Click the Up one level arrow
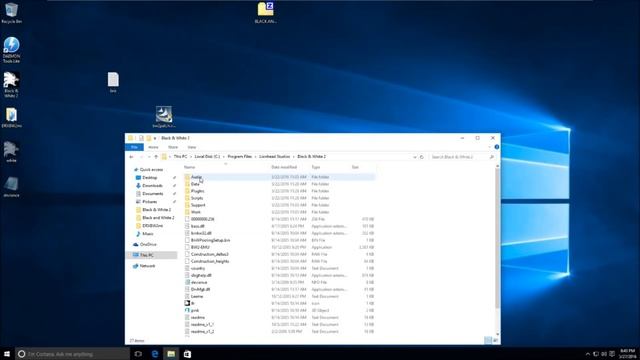The image size is (640, 360). click(156, 157)
